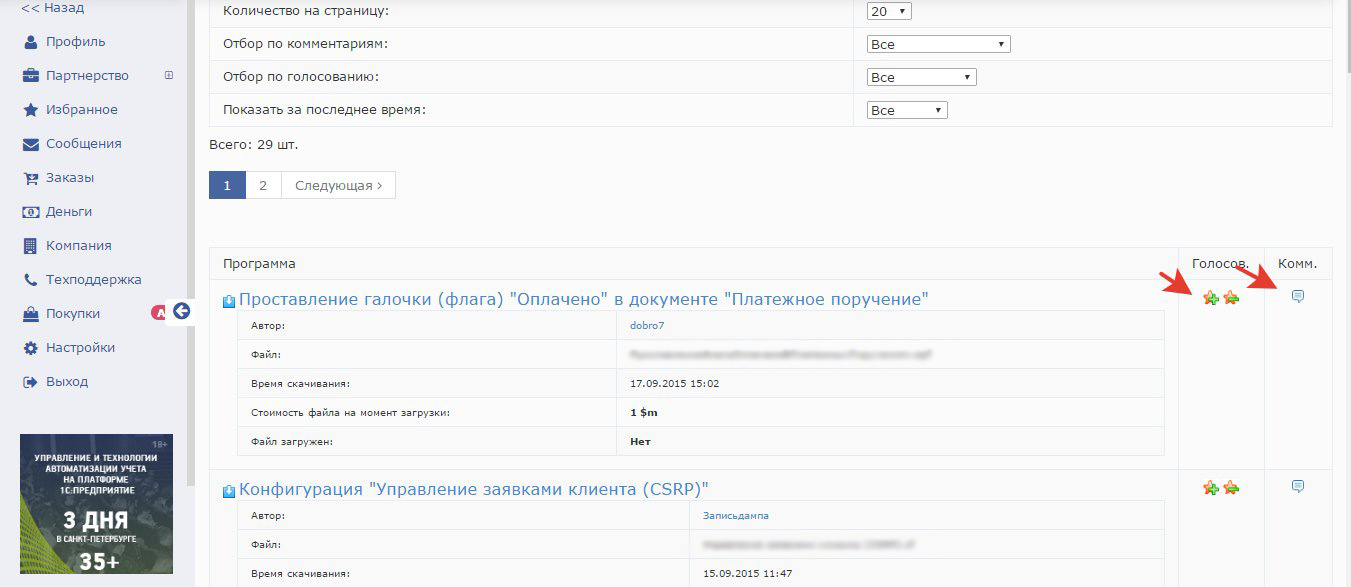Click the "Следующая" pagination button
The width and height of the screenshot is (1351, 587).
pos(339,185)
